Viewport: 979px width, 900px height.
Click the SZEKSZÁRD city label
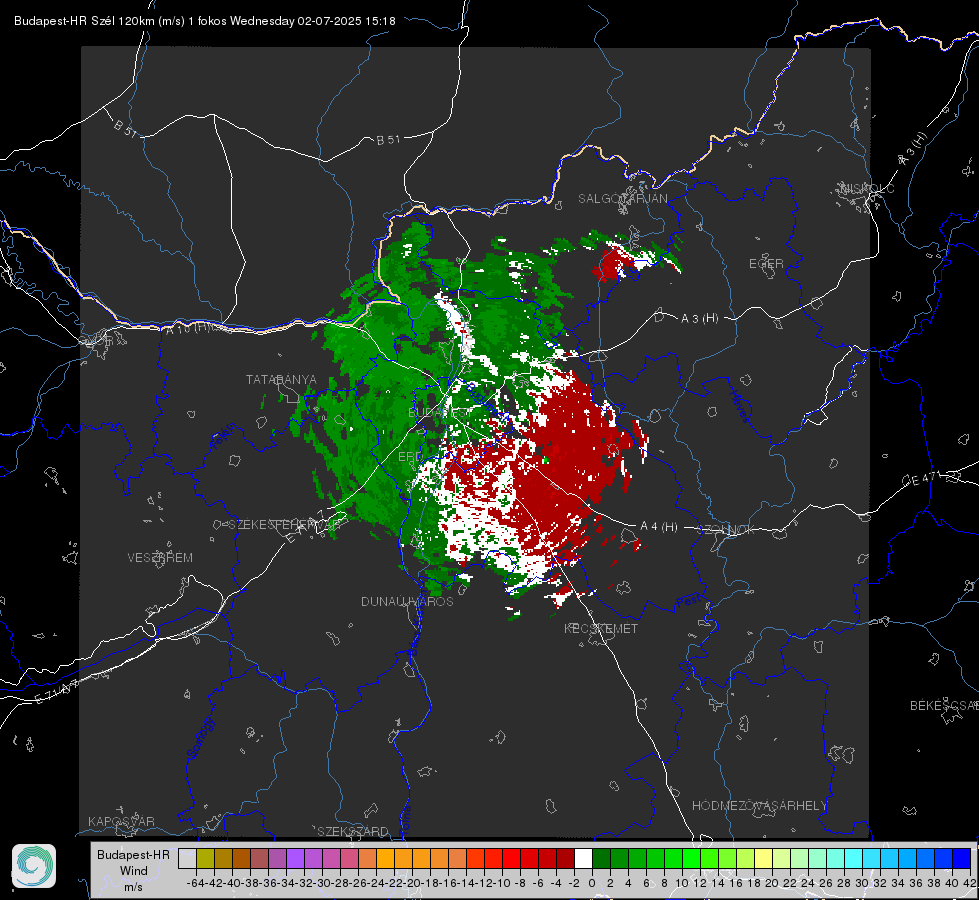coord(353,831)
